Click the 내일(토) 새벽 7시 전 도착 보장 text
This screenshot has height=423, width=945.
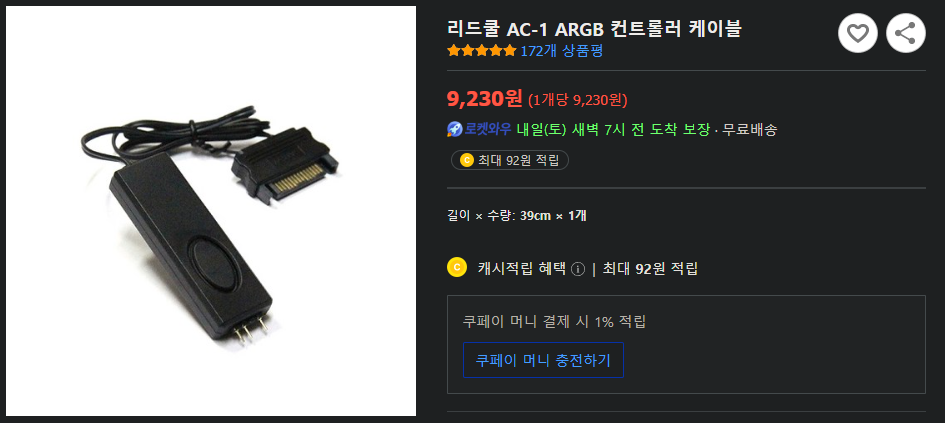tap(613, 130)
